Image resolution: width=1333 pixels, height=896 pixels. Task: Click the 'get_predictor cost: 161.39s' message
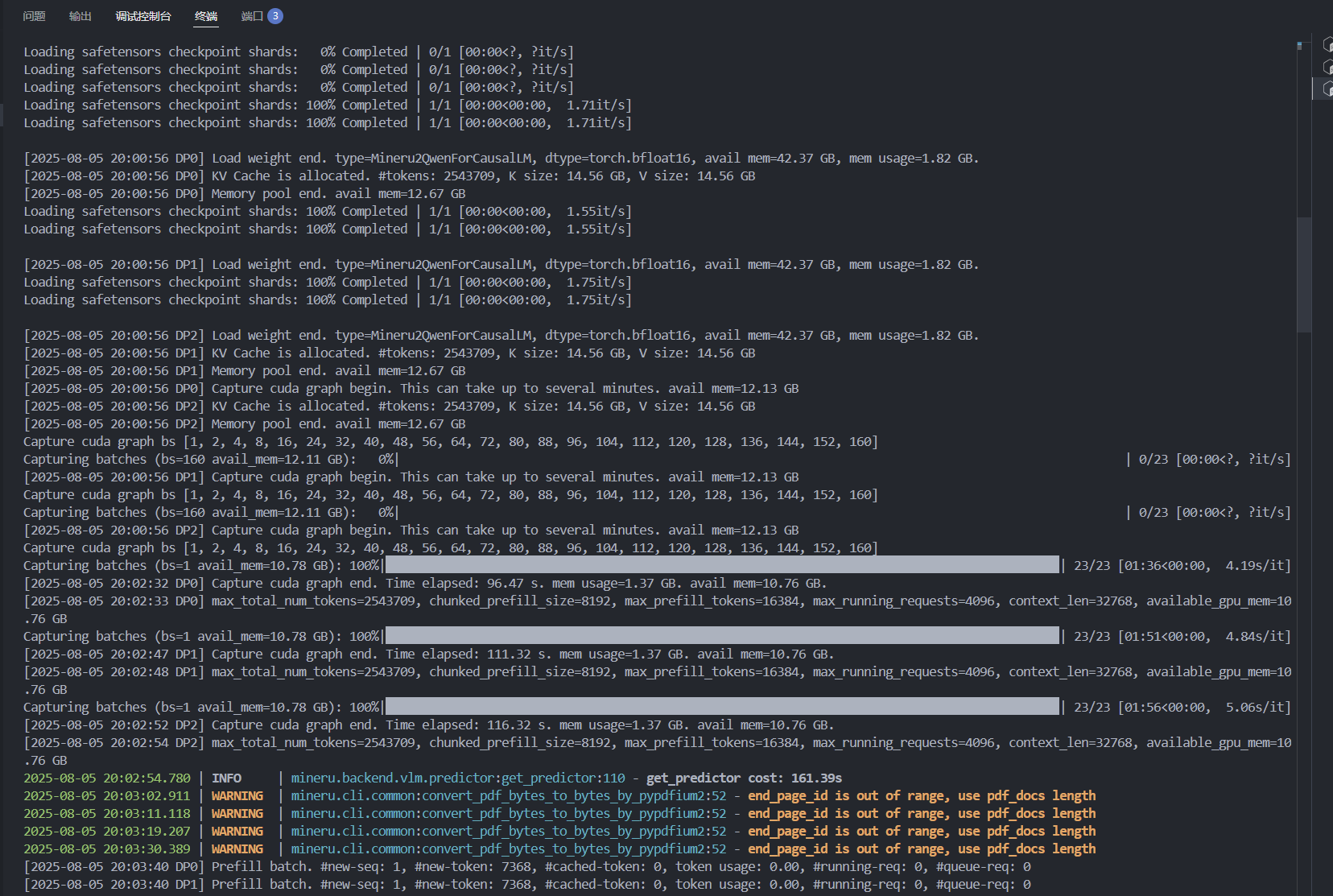(744, 778)
